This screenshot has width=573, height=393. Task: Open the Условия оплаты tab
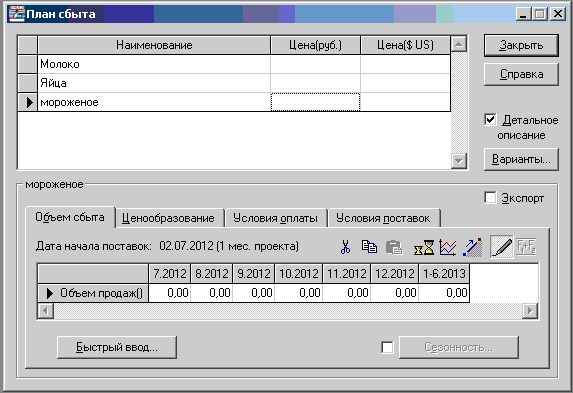pyautogui.click(x=275, y=218)
